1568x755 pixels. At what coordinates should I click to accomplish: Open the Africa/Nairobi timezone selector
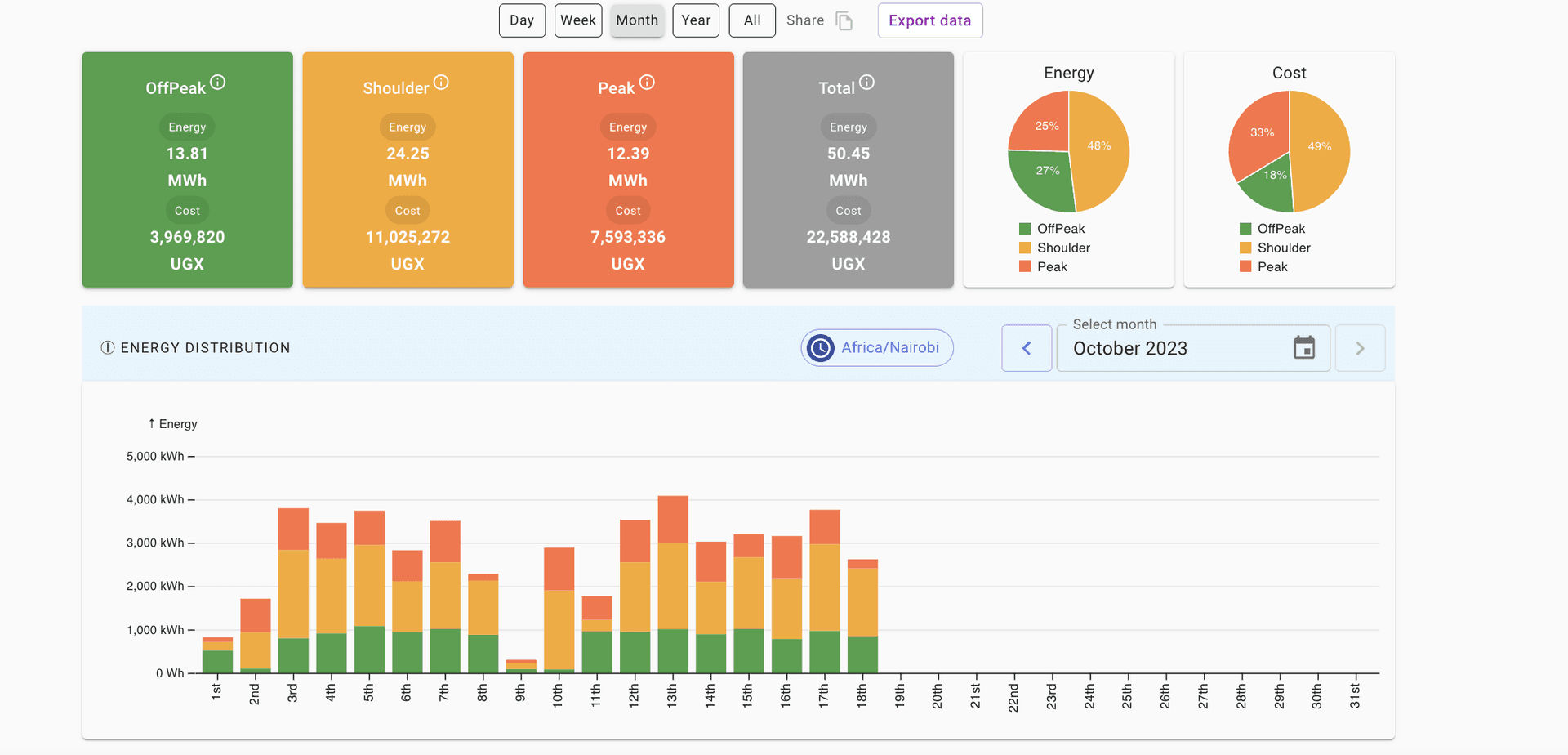pyautogui.click(x=877, y=348)
